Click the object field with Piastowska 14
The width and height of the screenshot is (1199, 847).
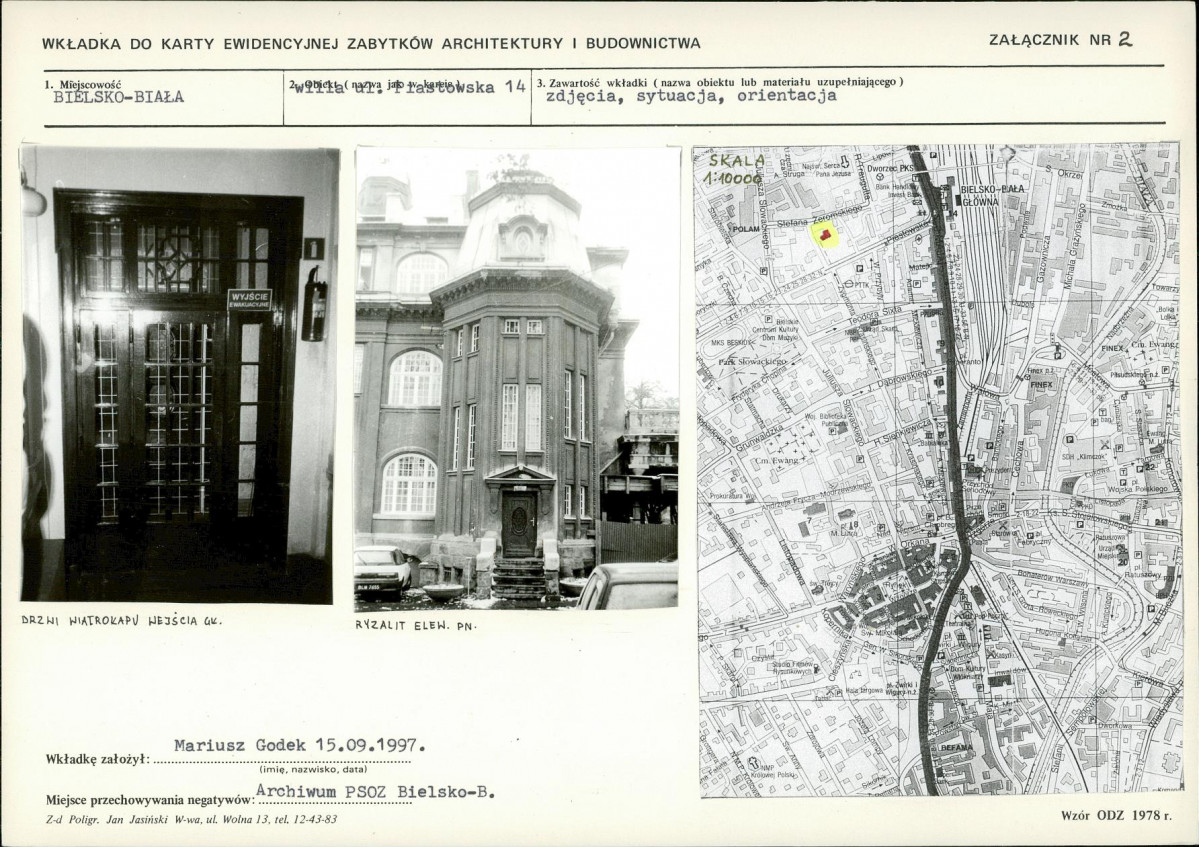[407, 88]
